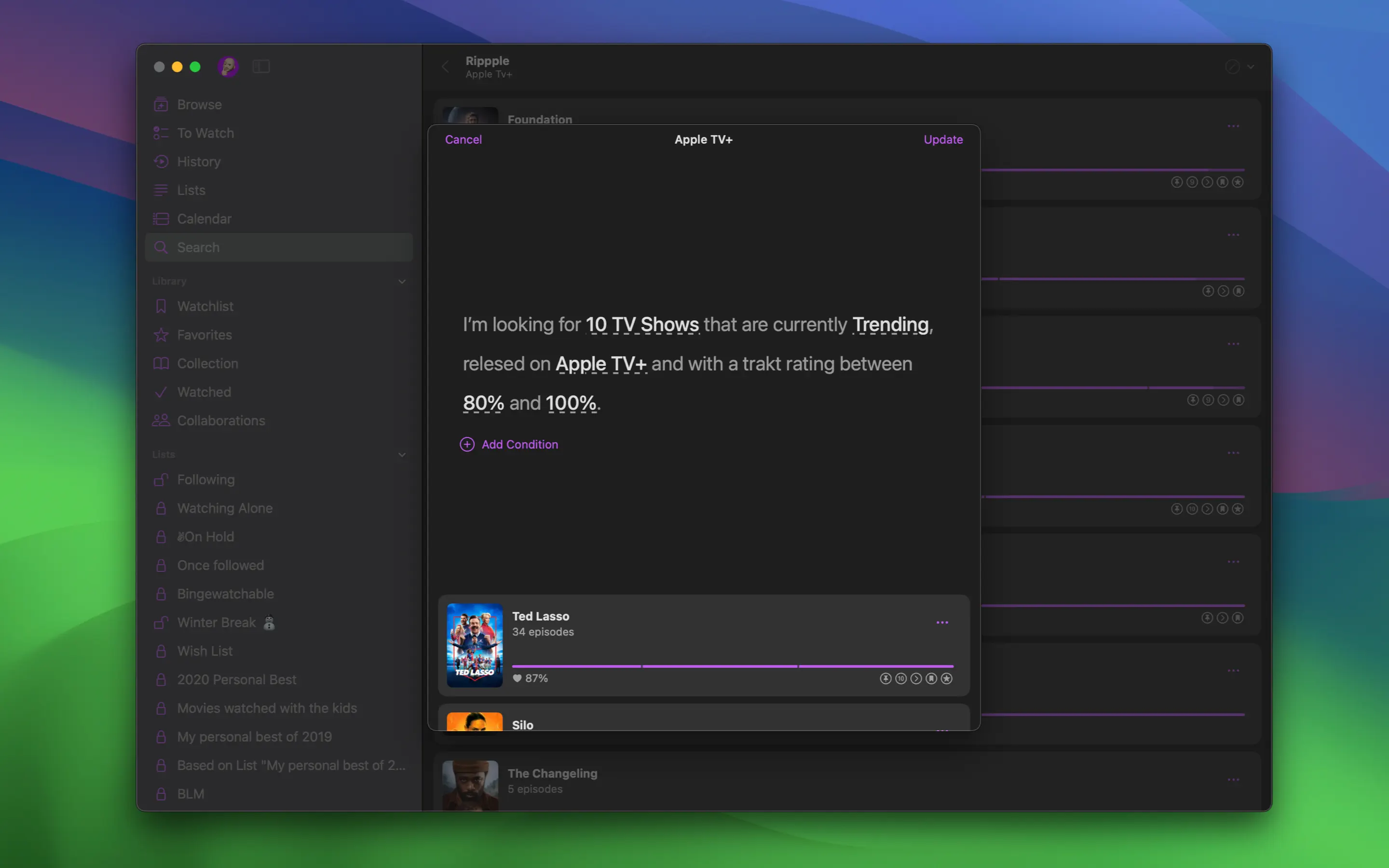Open the top-right filter dropdown arrow

1251,67
